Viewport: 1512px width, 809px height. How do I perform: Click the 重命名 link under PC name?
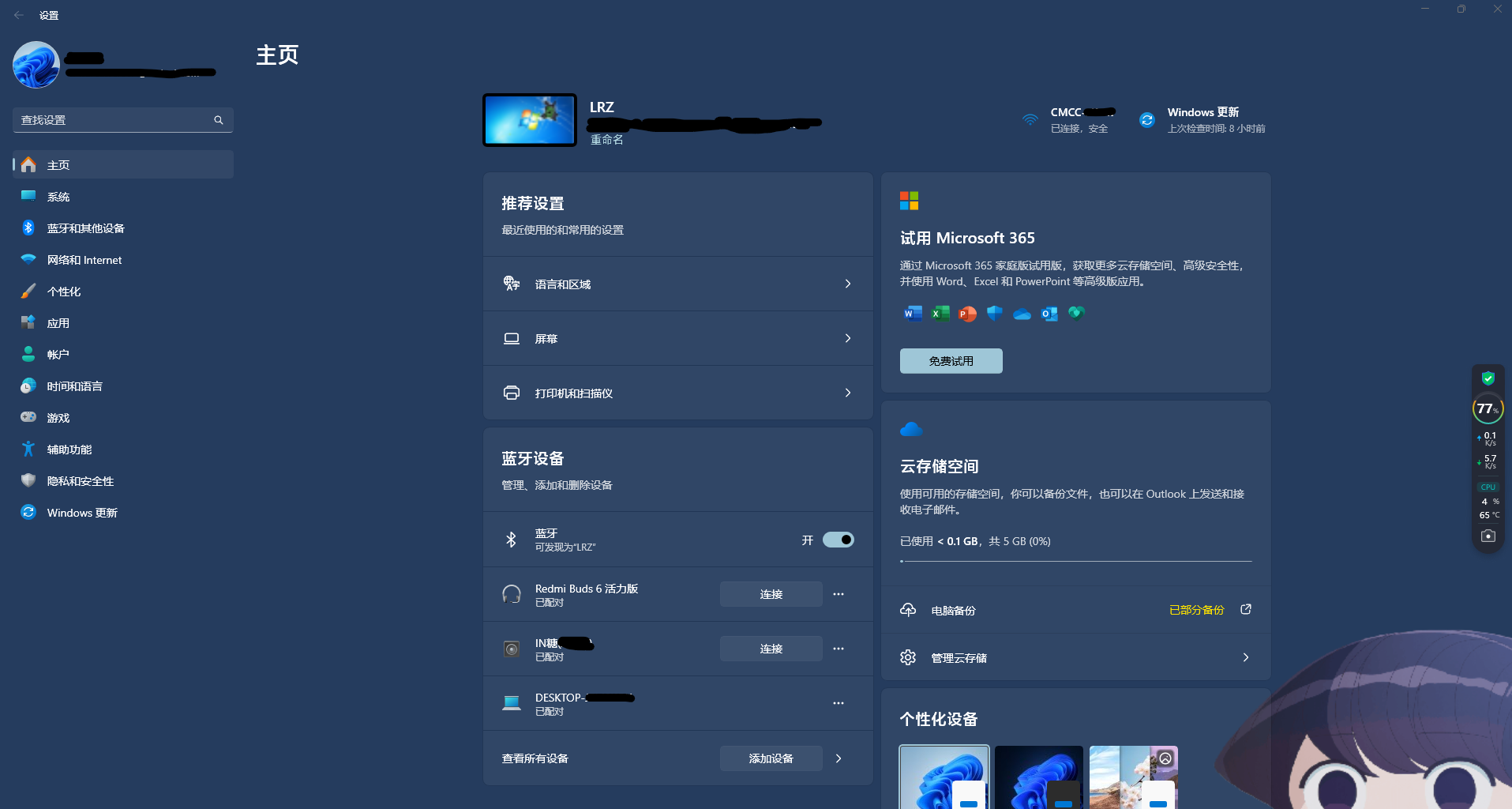pyautogui.click(x=606, y=140)
